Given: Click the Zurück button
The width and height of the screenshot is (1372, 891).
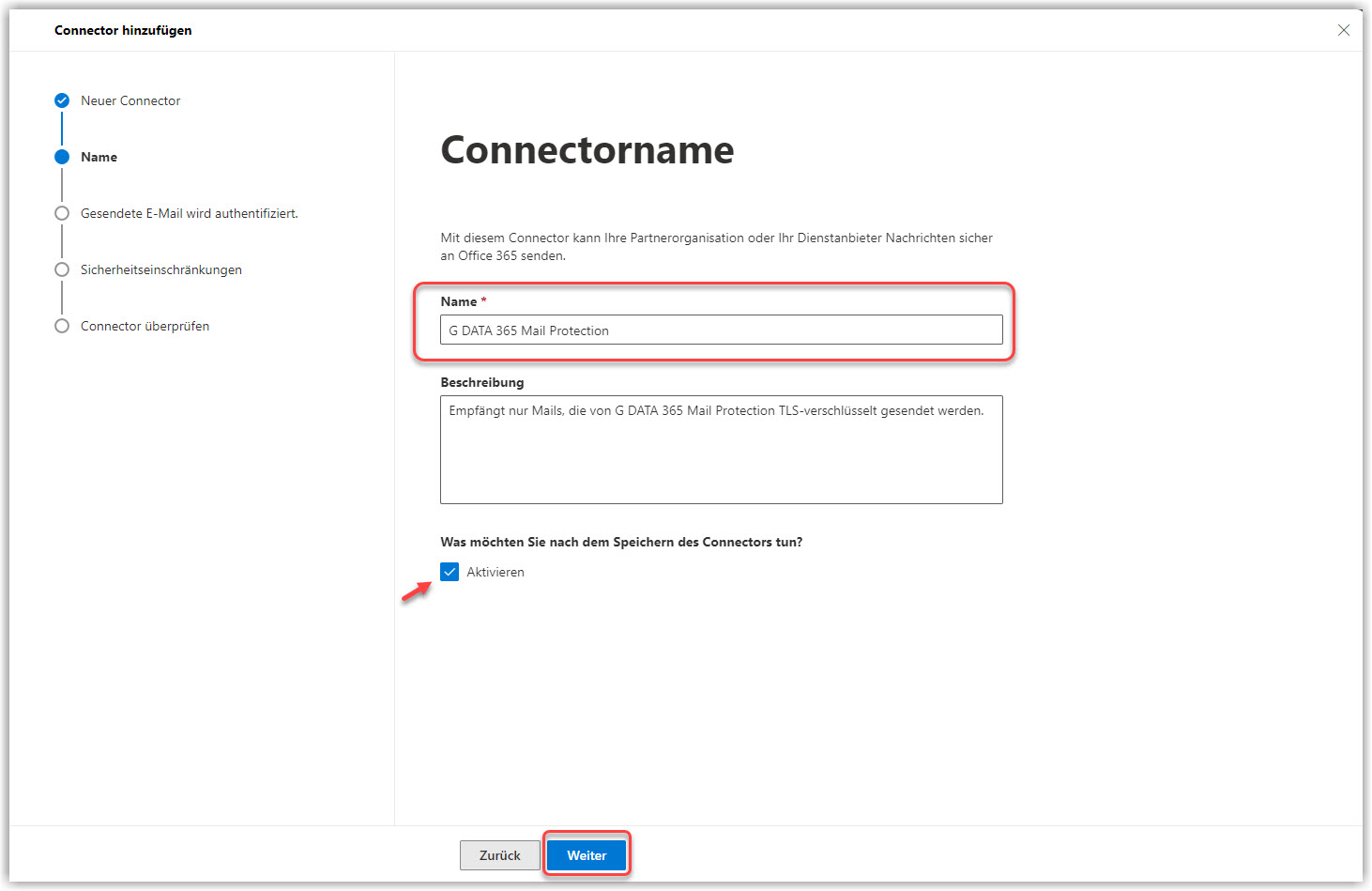Looking at the screenshot, I should (500, 855).
